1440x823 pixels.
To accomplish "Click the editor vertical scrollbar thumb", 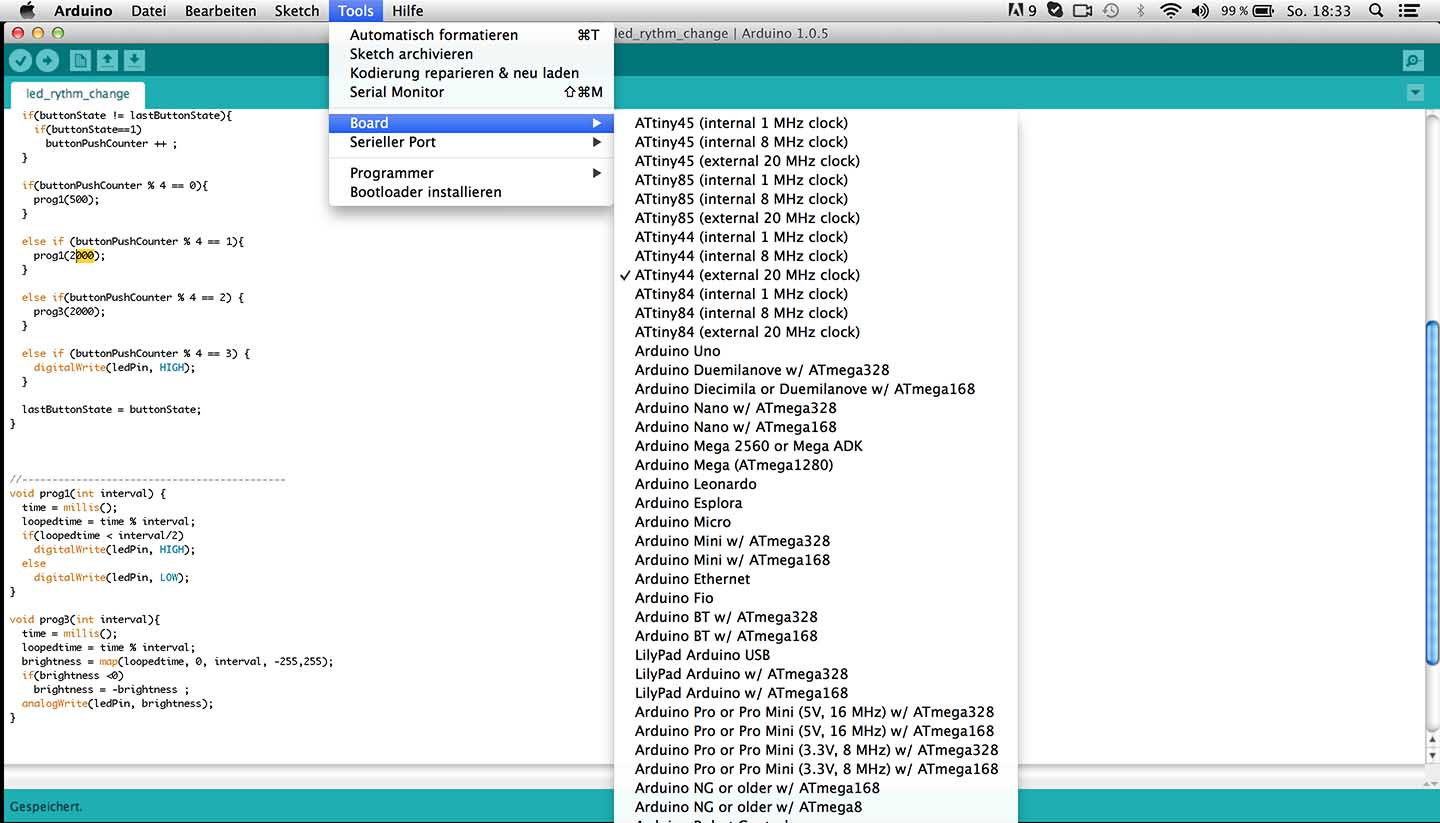I will (1432, 491).
